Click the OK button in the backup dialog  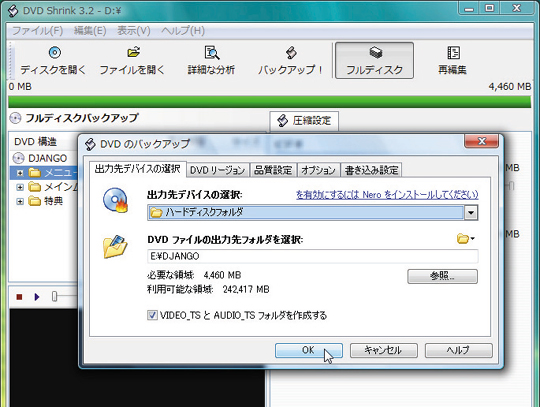click(x=309, y=350)
